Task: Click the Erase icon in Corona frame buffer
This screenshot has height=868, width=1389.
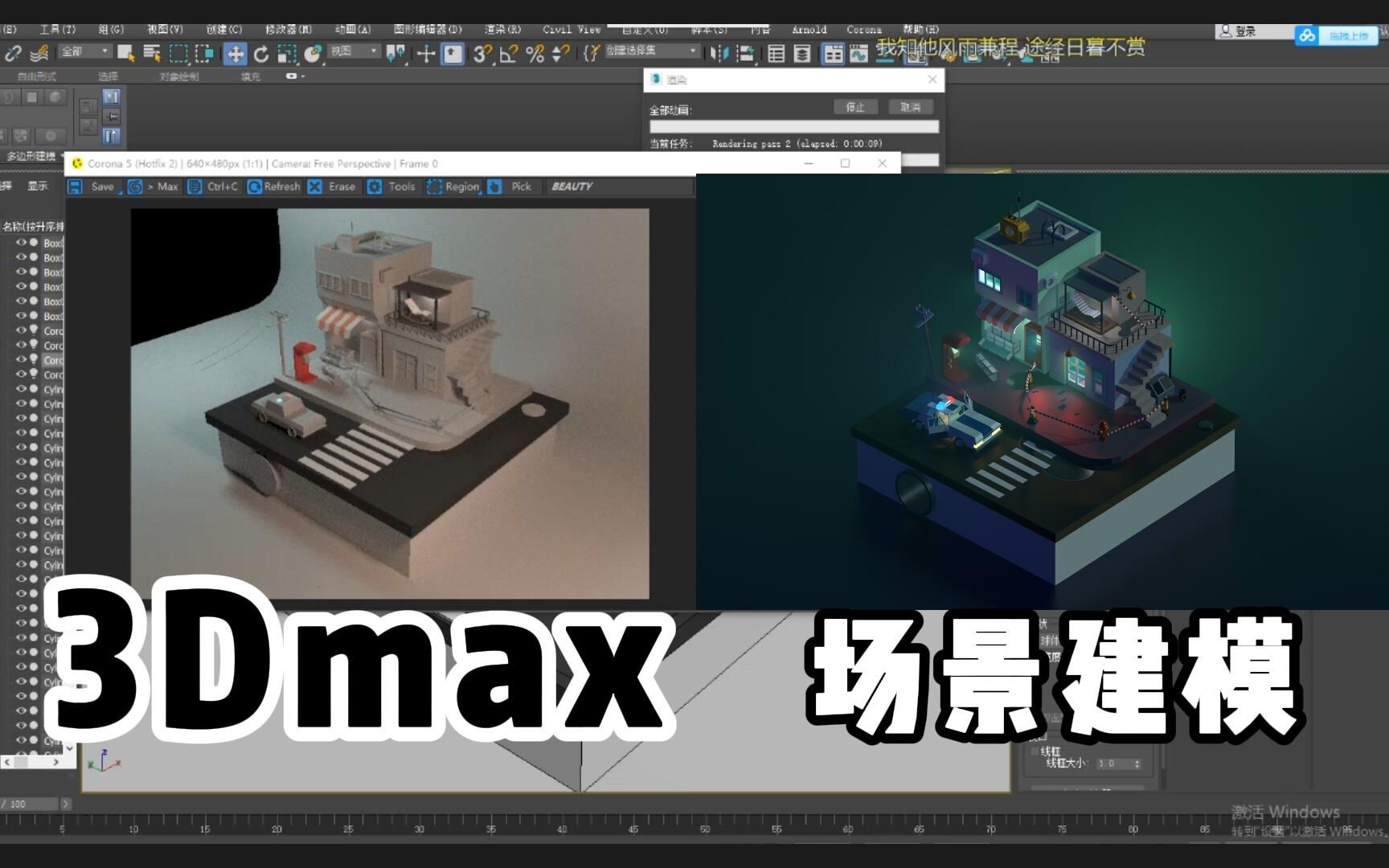Action: click(313, 186)
